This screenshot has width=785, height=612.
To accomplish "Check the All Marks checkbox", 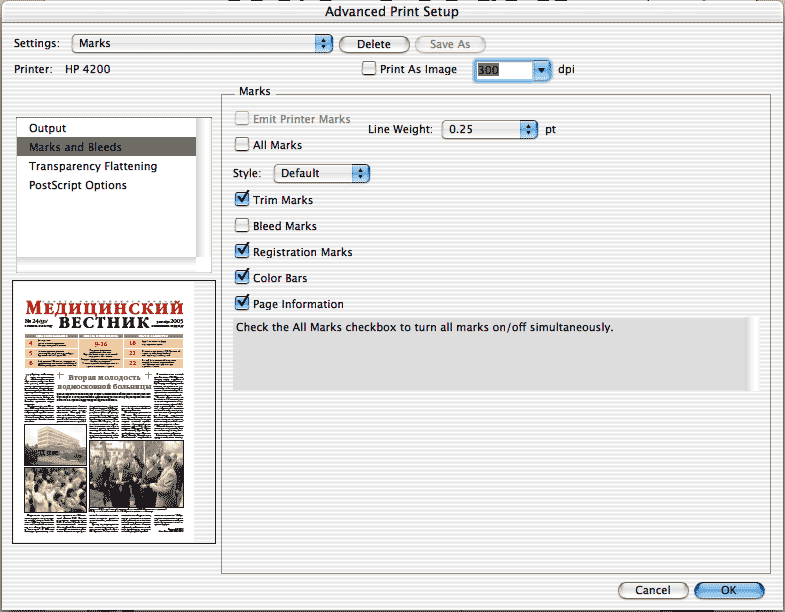I will point(242,144).
